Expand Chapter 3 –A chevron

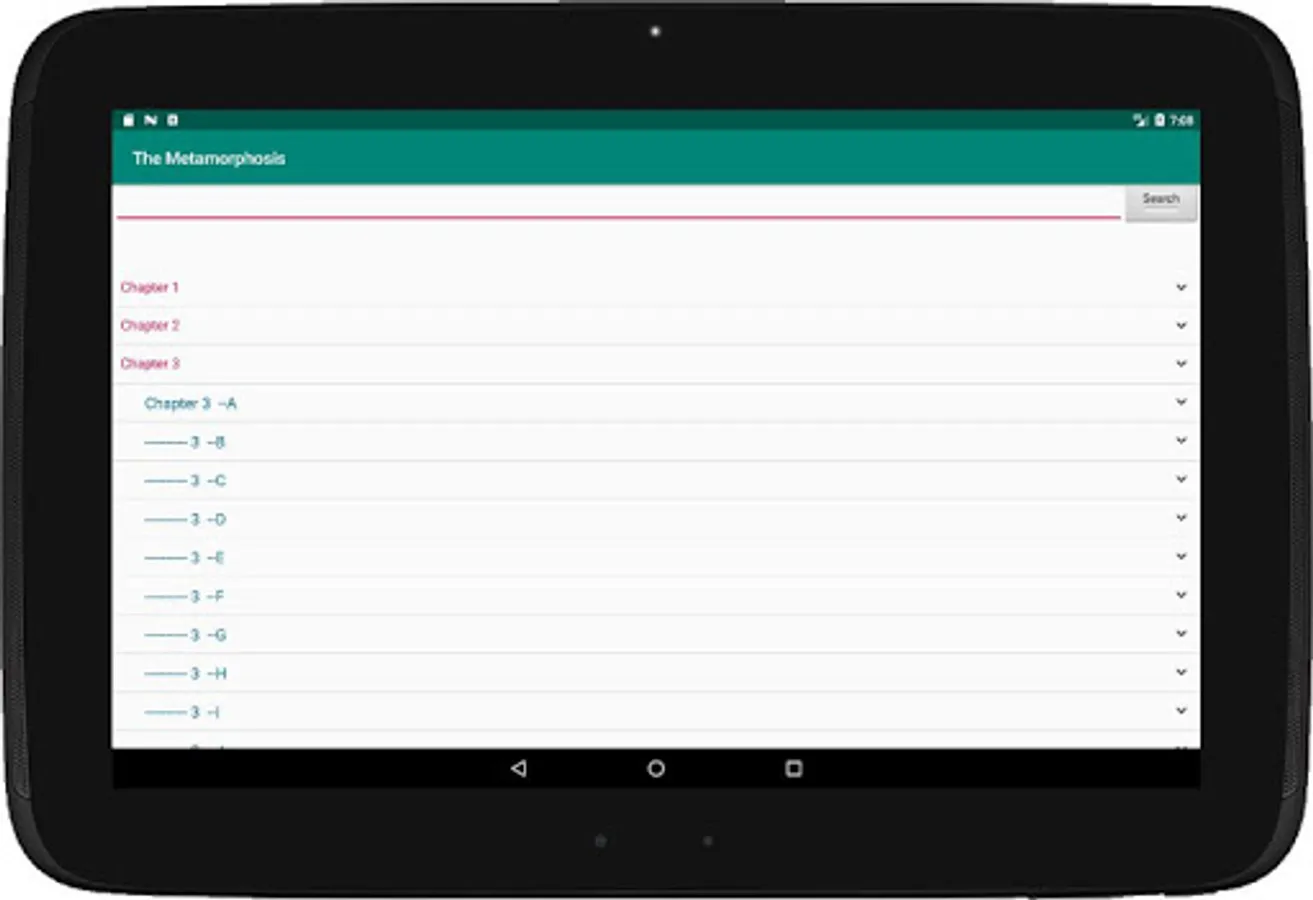coord(1181,402)
